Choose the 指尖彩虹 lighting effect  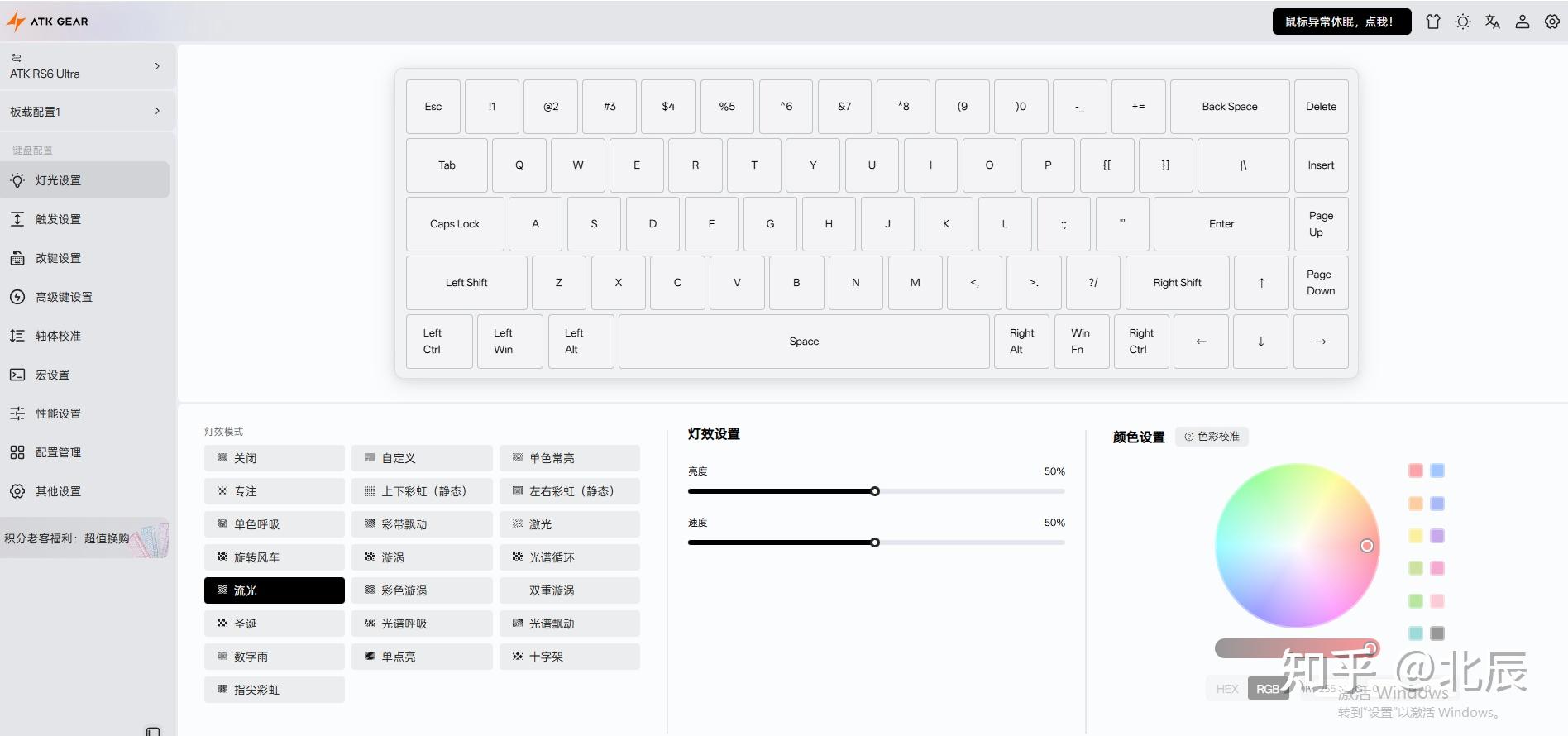pyautogui.click(x=275, y=690)
